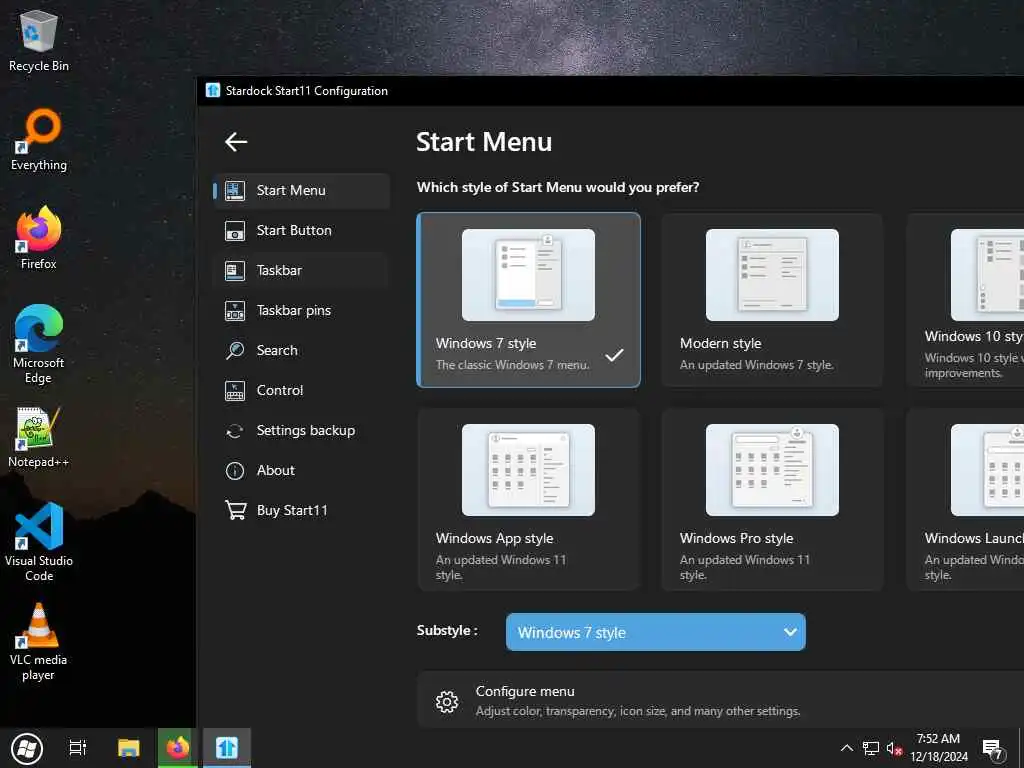Viewport: 1024px width, 768px height.
Task: Switch to Firefox on the taskbar
Action: coord(177,748)
